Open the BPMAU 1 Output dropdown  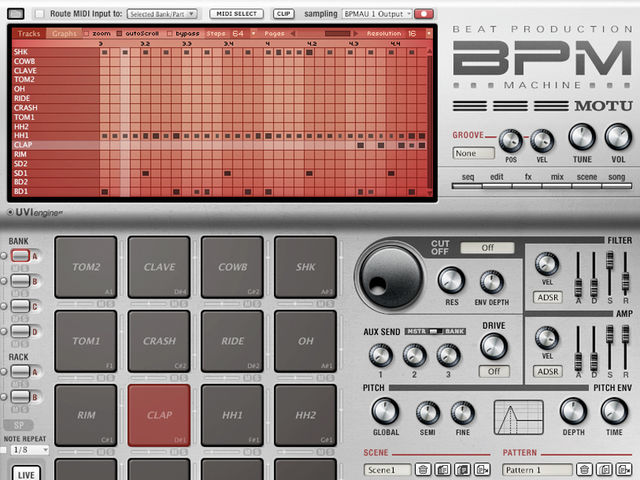coord(378,14)
